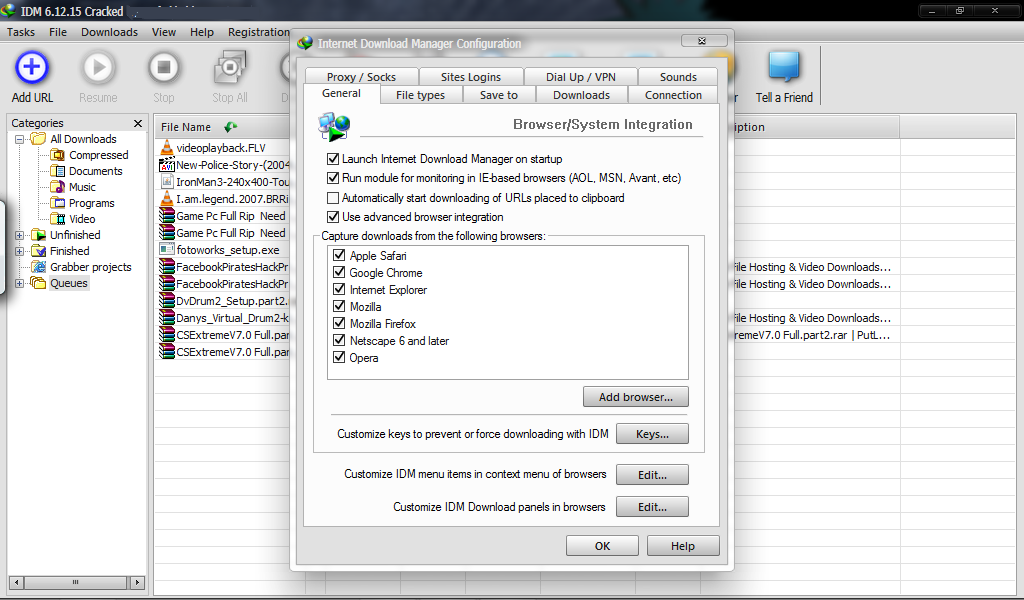Click the Queues folder icon
Image resolution: width=1024 pixels, height=600 pixels.
(39, 283)
